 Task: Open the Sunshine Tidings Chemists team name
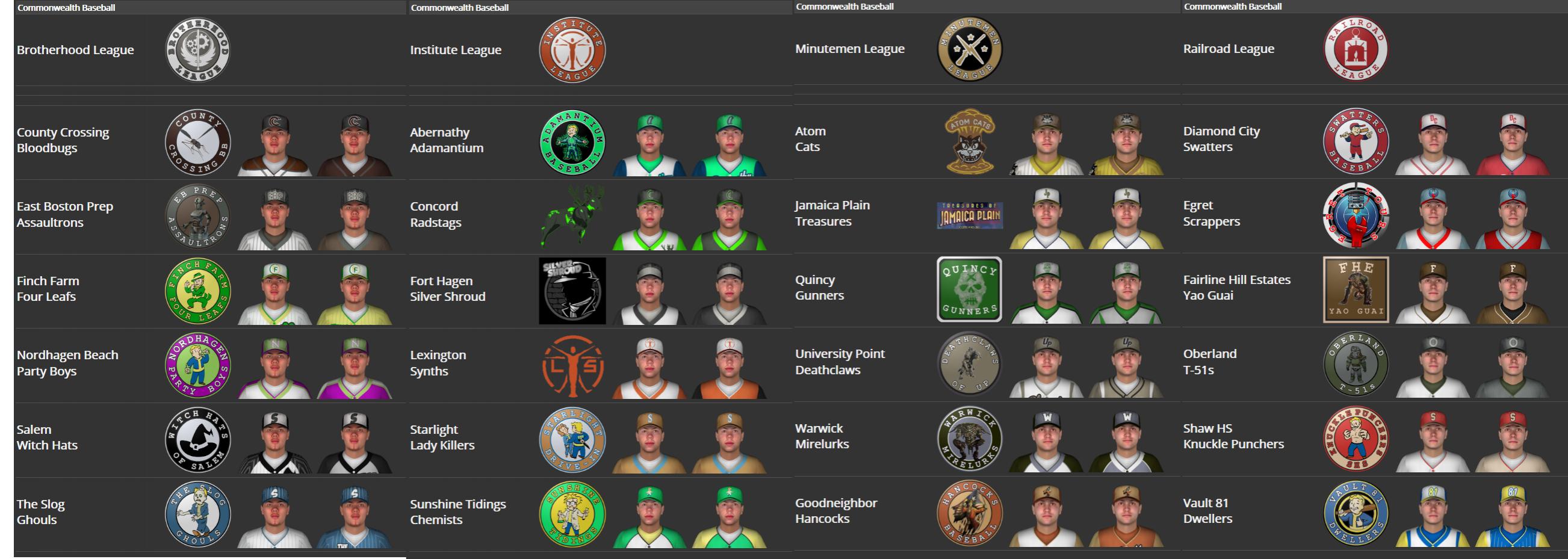457,512
